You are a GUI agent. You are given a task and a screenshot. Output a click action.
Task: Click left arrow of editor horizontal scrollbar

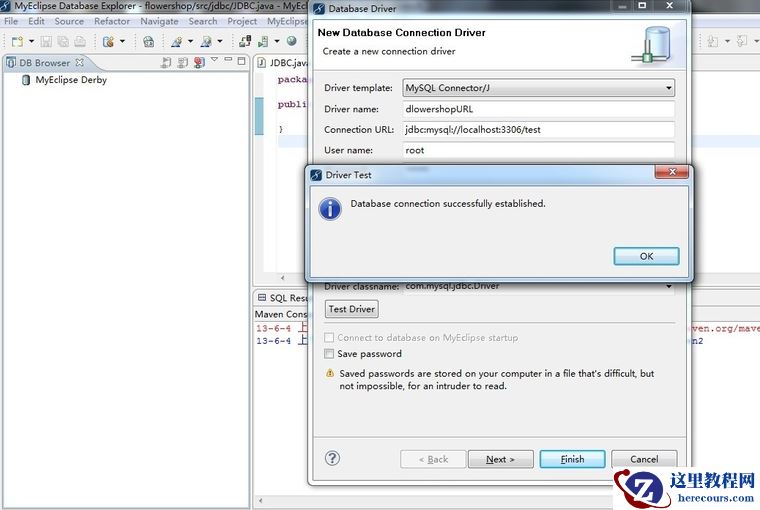click(283, 278)
